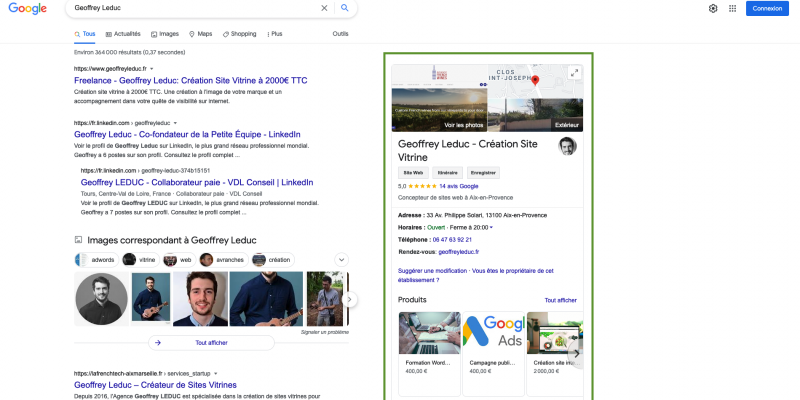Viewport: 800px width, 400px height.
Task: Open the black-and-white round portrait image
Action: (x=102, y=299)
